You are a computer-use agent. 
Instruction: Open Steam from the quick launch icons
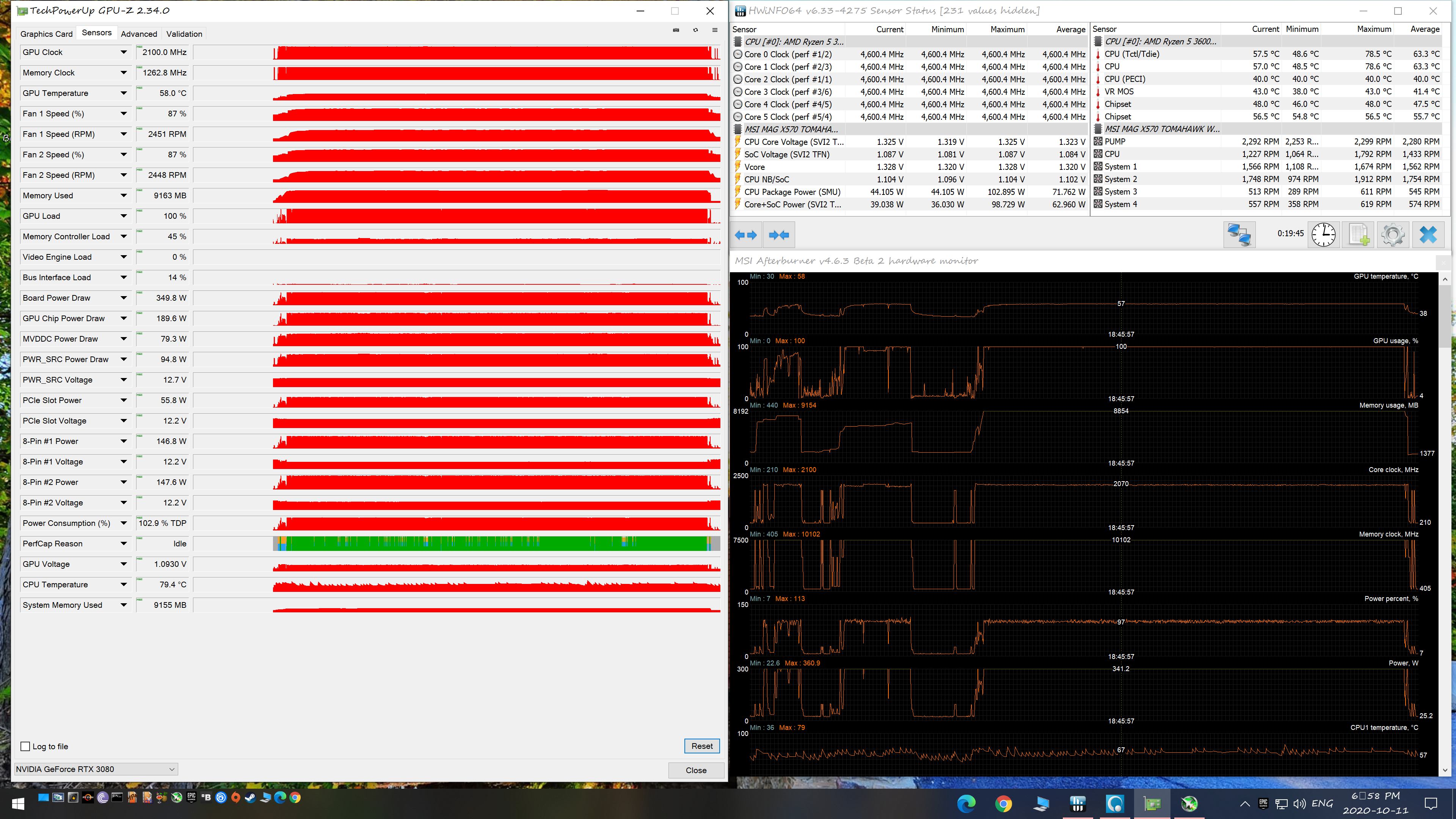(250, 797)
